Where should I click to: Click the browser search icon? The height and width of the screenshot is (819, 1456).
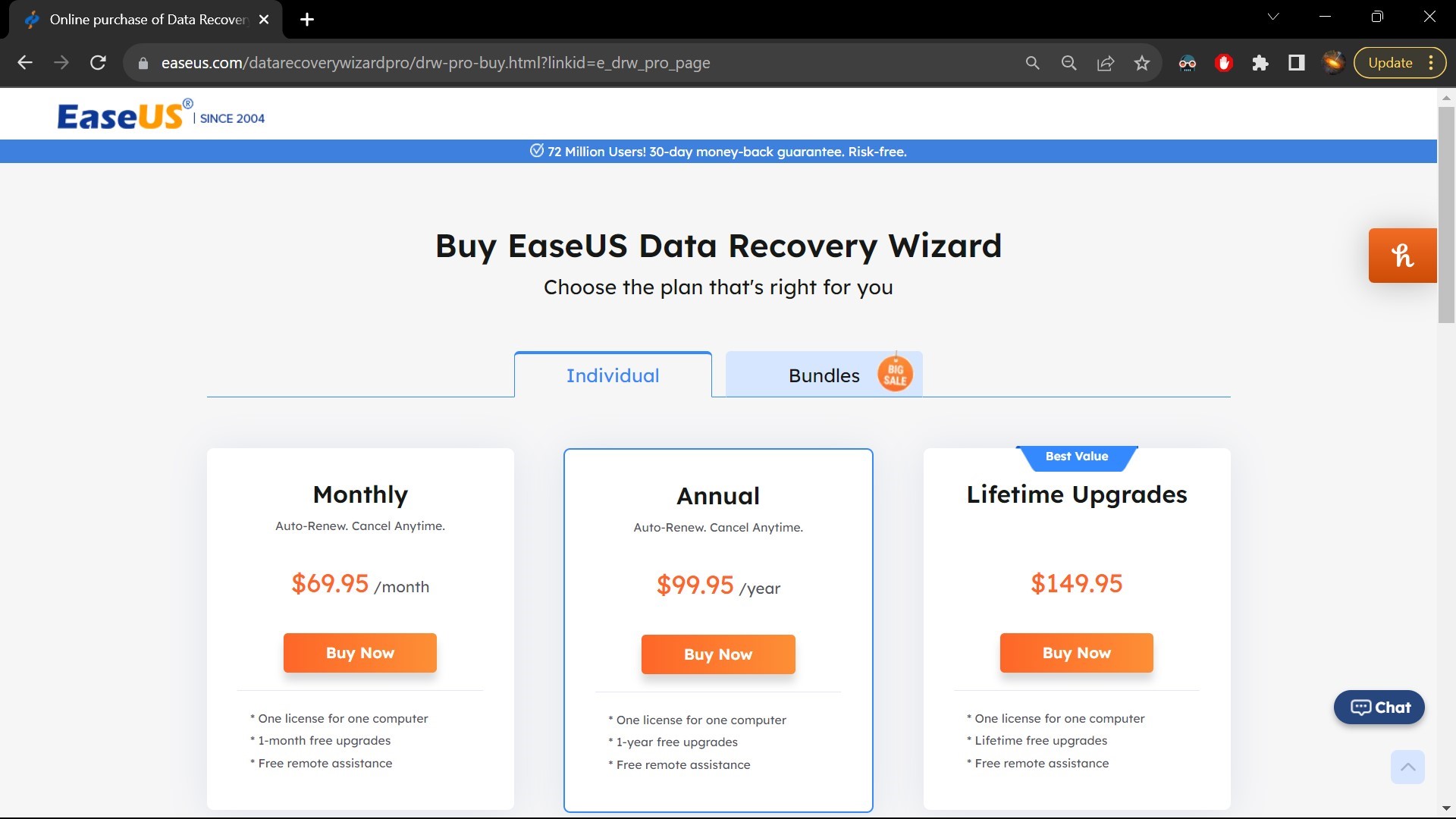[x=1033, y=63]
